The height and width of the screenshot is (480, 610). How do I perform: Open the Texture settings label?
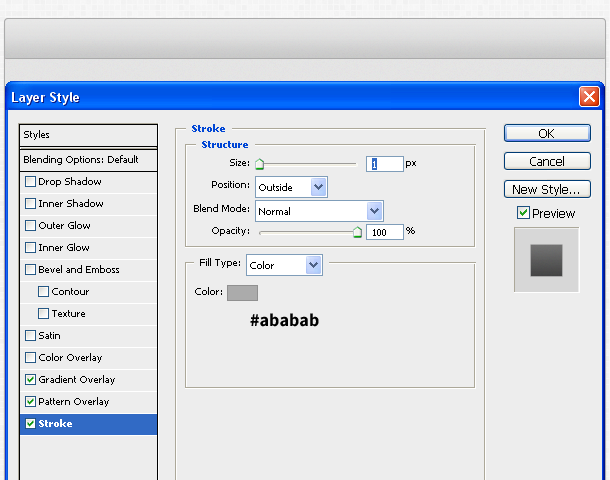coord(68,314)
